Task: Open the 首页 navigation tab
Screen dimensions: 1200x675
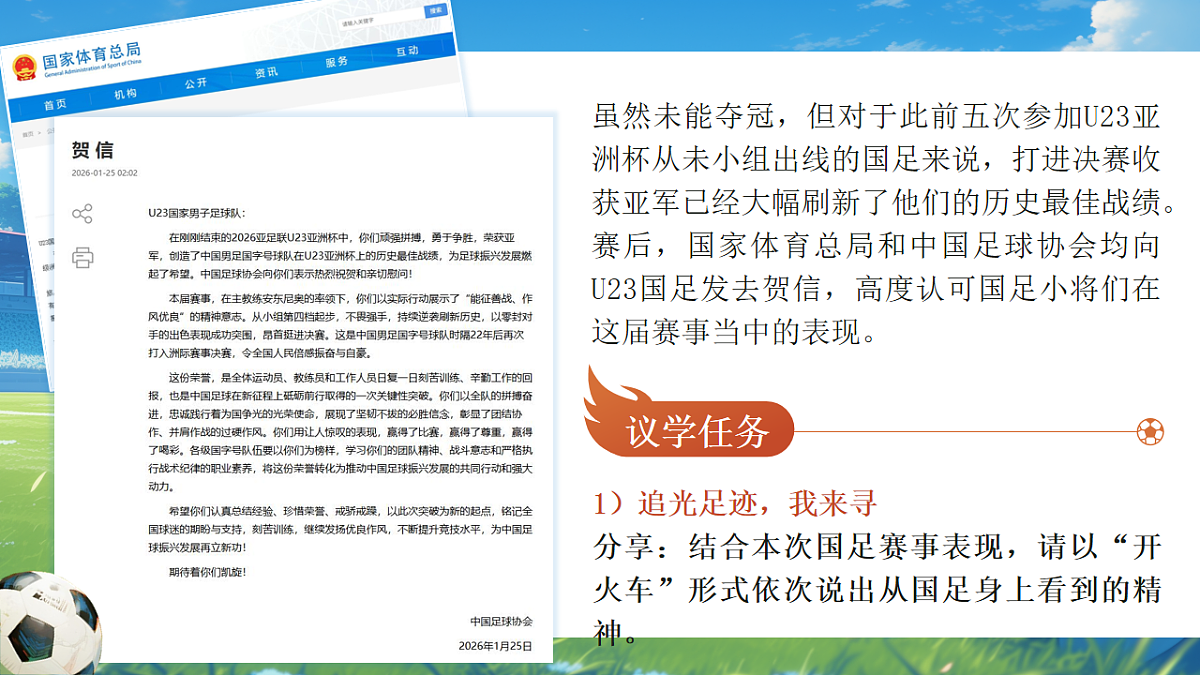Action: [x=55, y=105]
